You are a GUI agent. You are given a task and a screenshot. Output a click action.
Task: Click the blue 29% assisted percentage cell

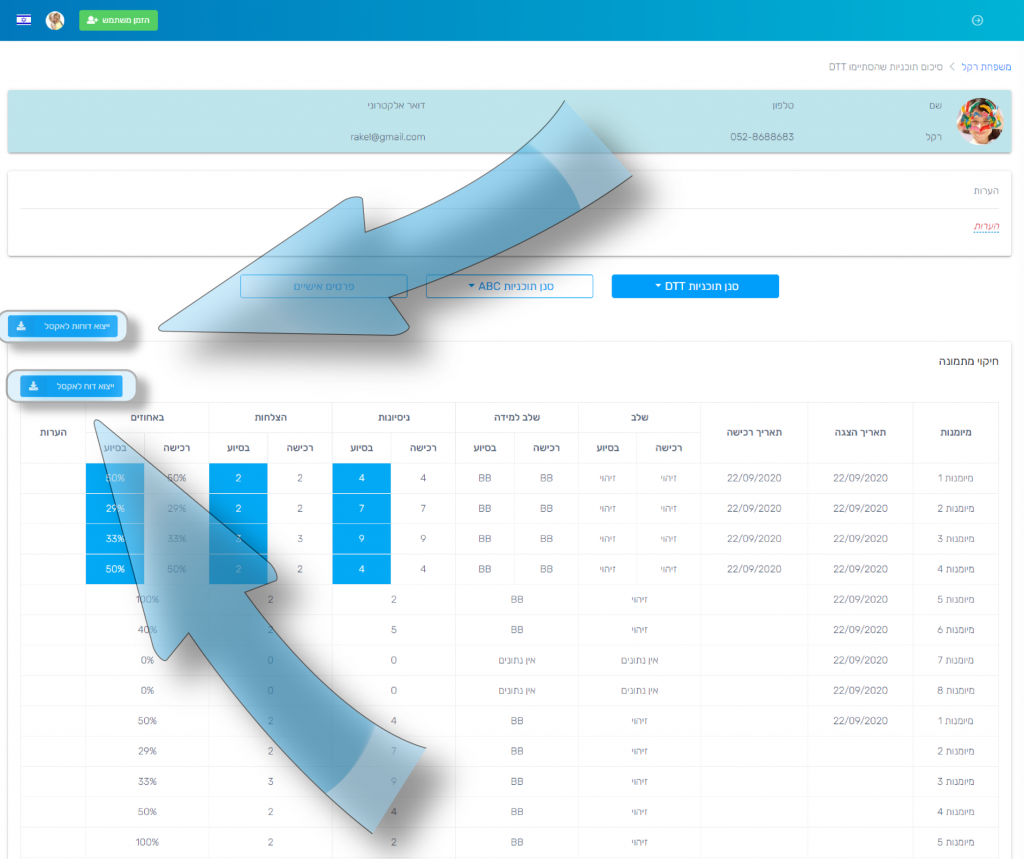(115, 509)
